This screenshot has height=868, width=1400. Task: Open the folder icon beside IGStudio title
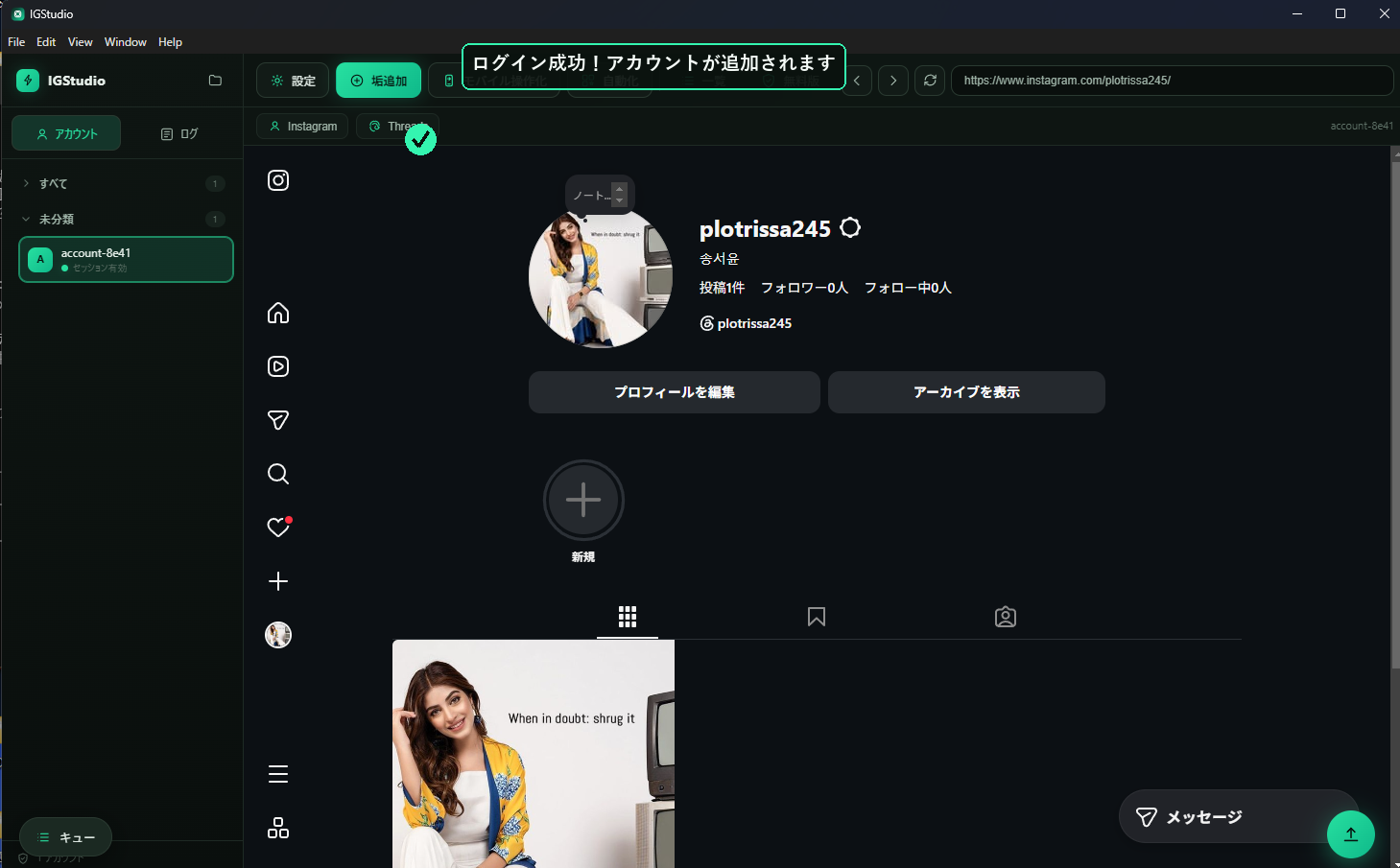[215, 81]
